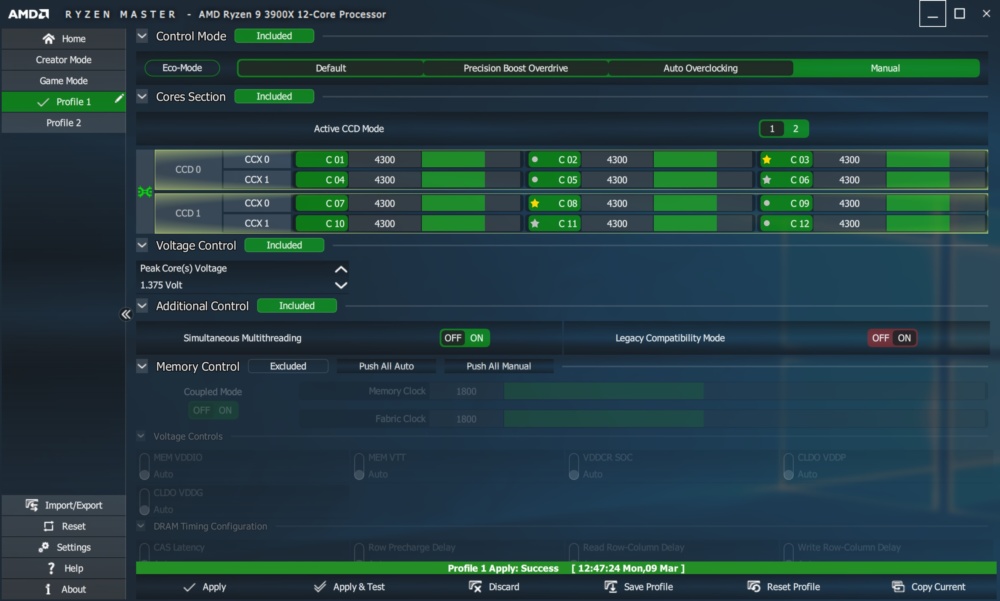Toggle Simultaneous Multithreading OFF/ON switch
The height and width of the screenshot is (601, 1000).
pos(465,338)
